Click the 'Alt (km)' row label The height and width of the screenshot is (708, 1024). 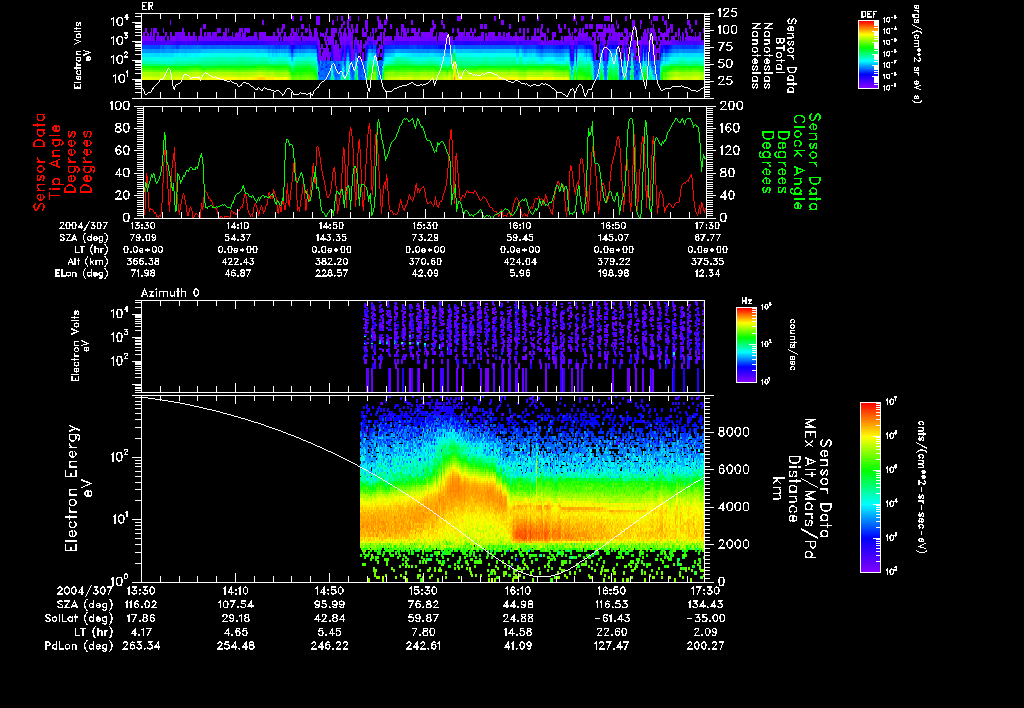[x=87, y=262]
